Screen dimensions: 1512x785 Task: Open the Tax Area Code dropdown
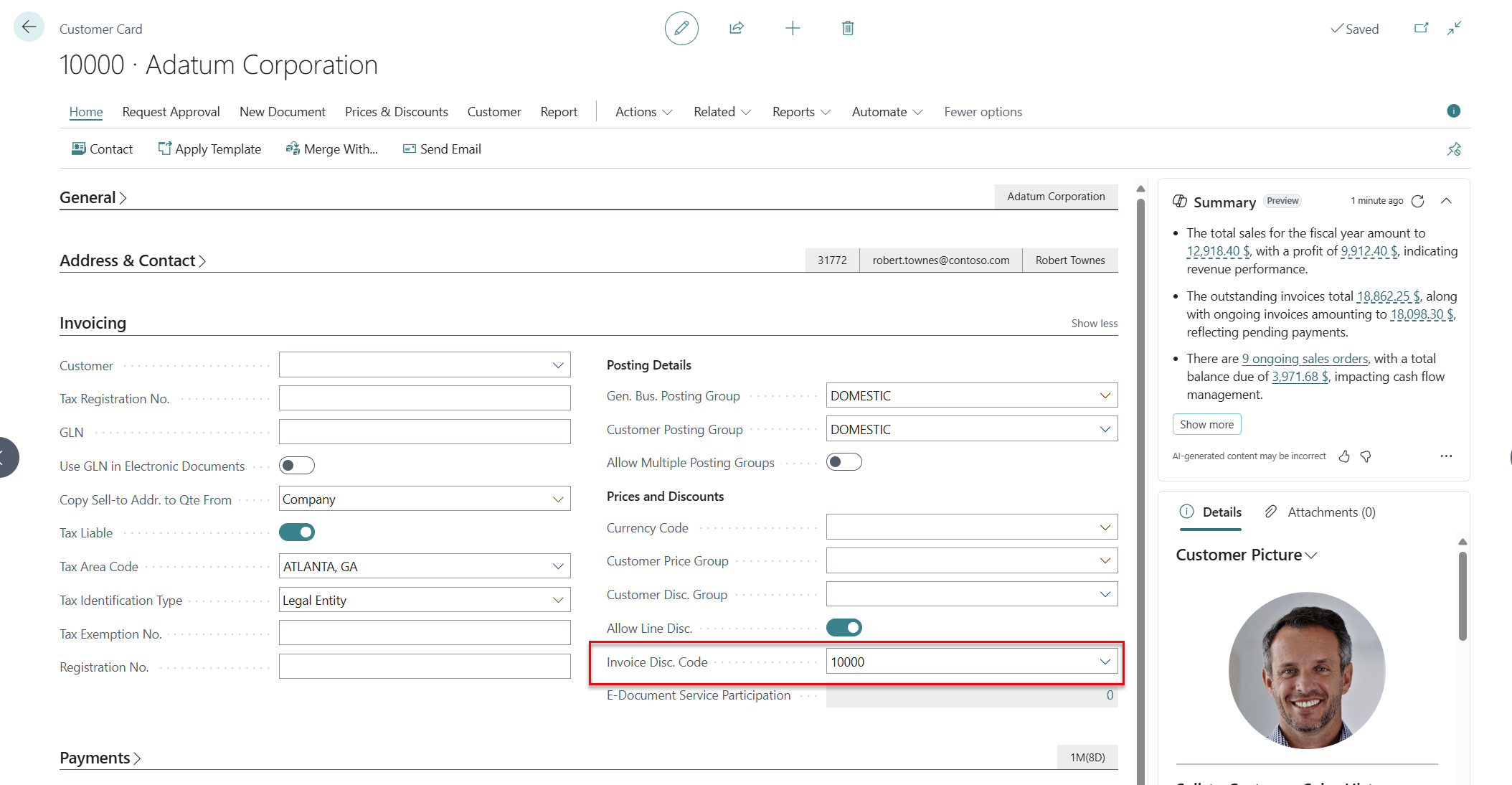558,566
